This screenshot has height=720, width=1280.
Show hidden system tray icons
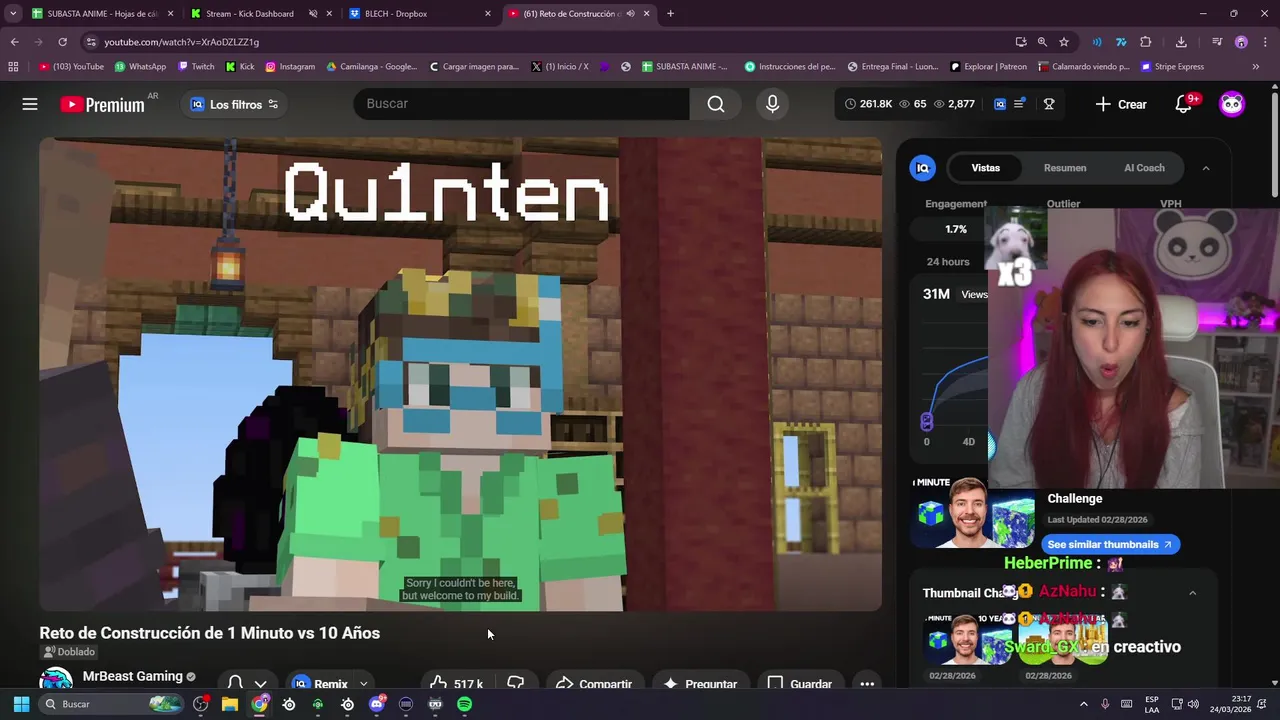coord(1083,704)
